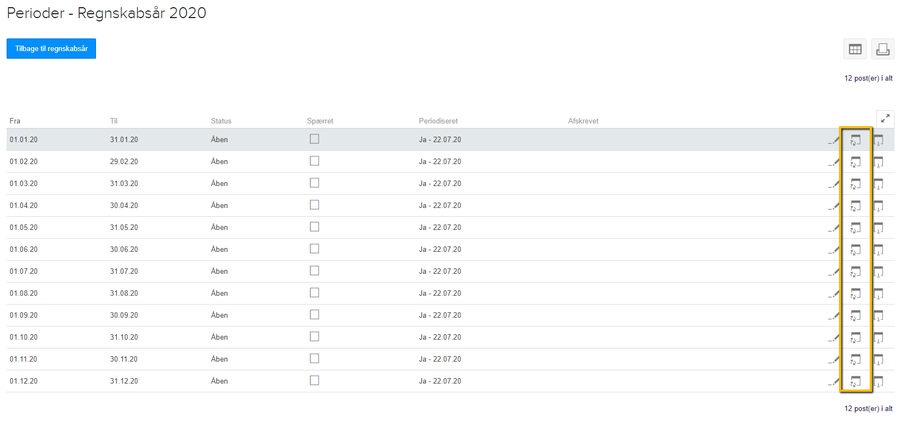Sort by the Periodiseret column header
The image size is (900, 422).
point(438,121)
